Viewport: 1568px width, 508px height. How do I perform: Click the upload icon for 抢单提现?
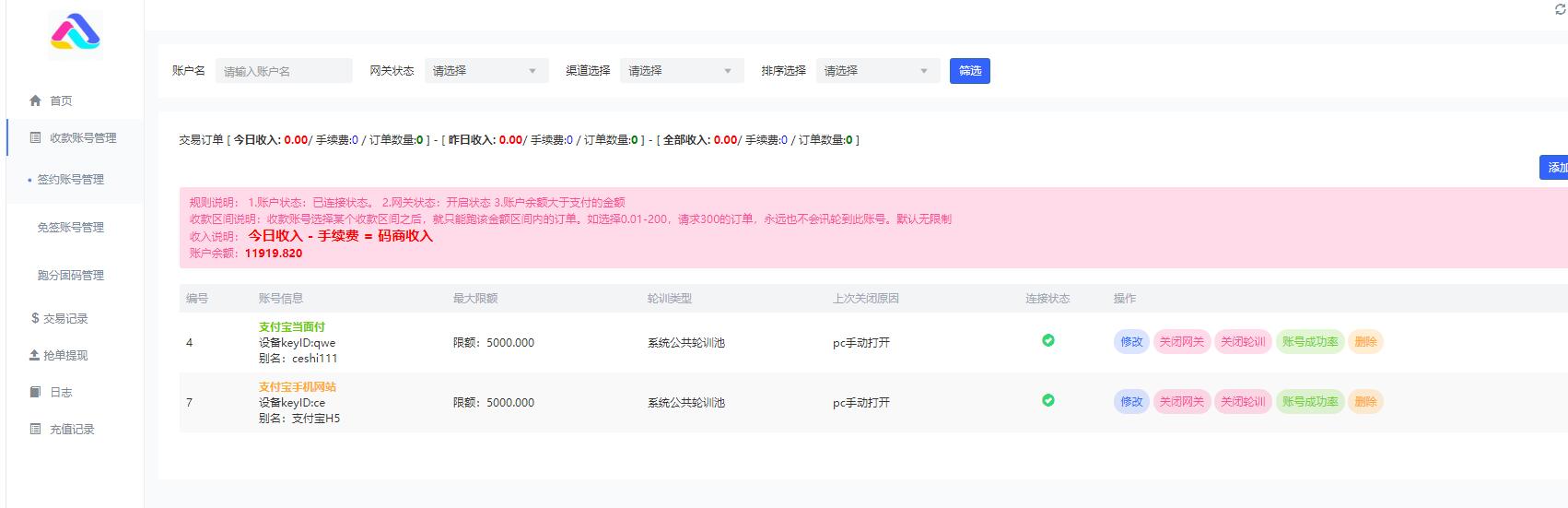tap(35, 355)
